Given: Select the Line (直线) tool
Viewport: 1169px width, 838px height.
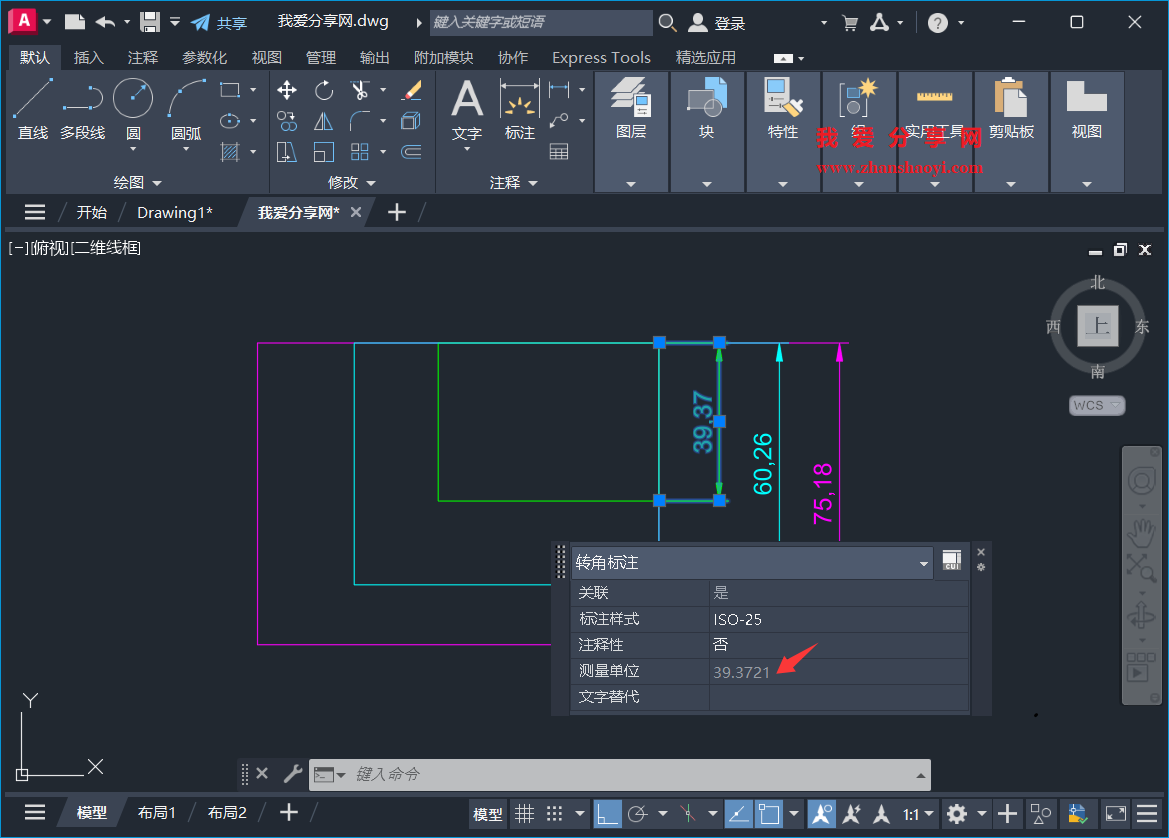Looking at the screenshot, I should [x=33, y=109].
